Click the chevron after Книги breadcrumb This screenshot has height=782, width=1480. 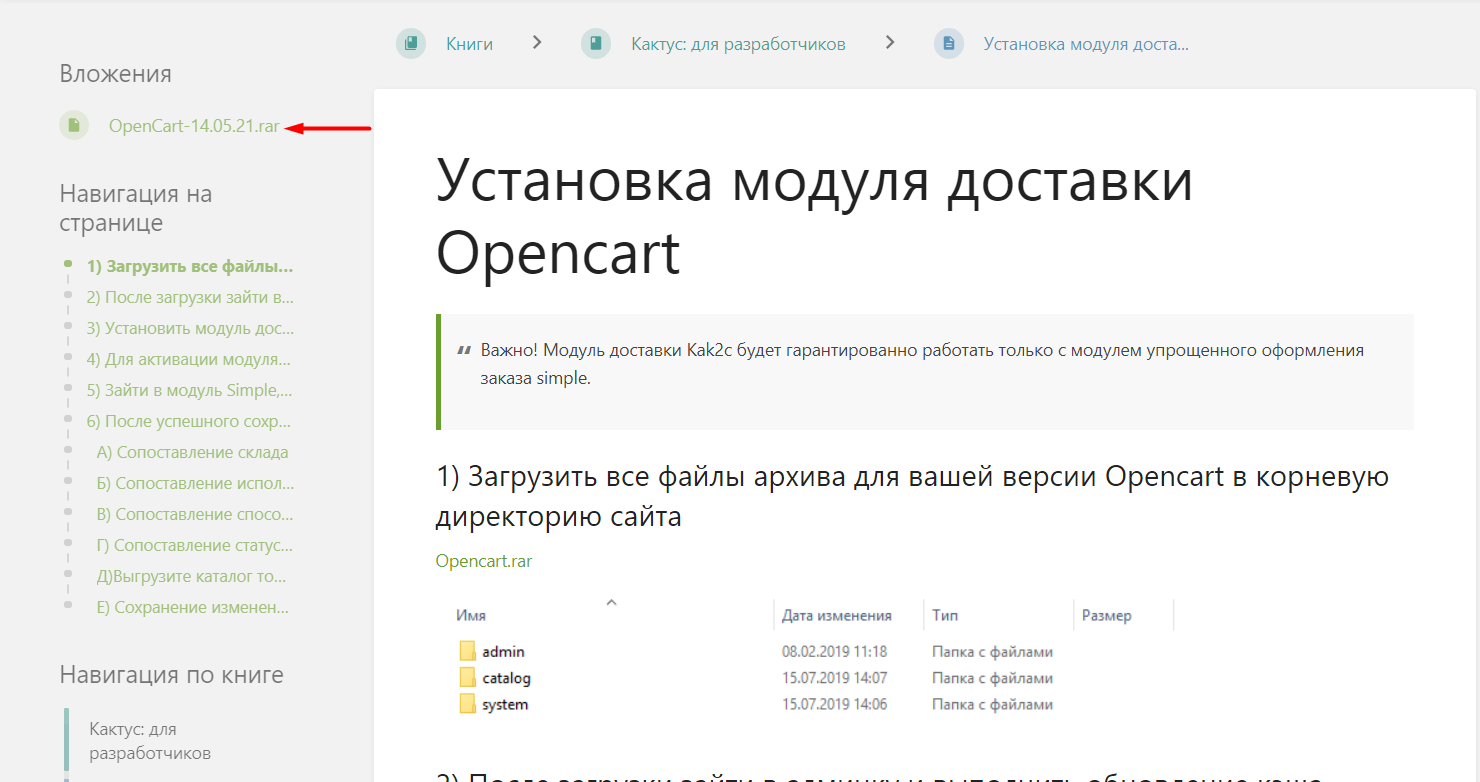(537, 43)
